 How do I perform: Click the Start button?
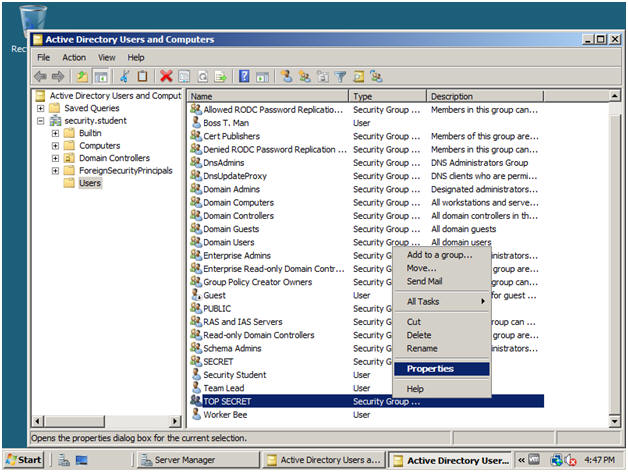click(24, 460)
